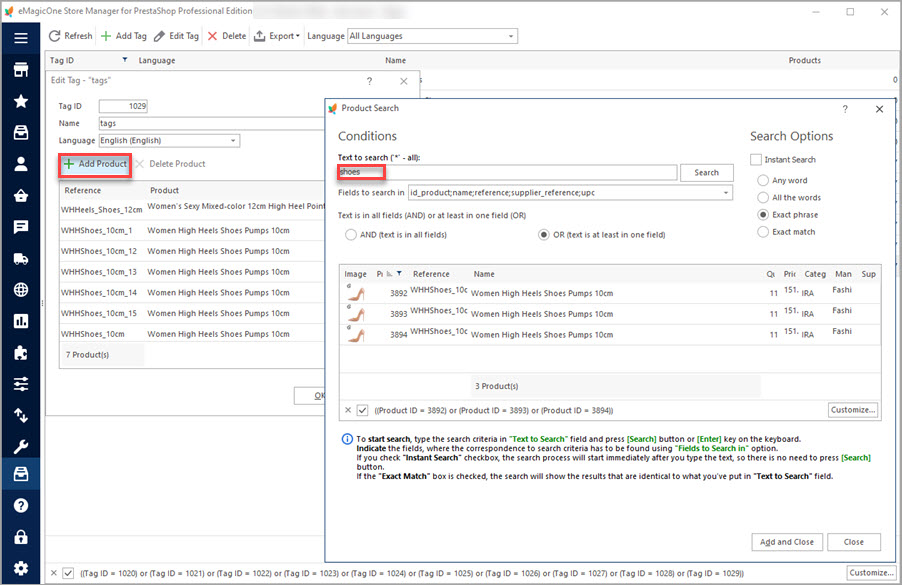This screenshot has height=585, width=902.
Task: Remove filter X in Product Search
Action: 348,410
